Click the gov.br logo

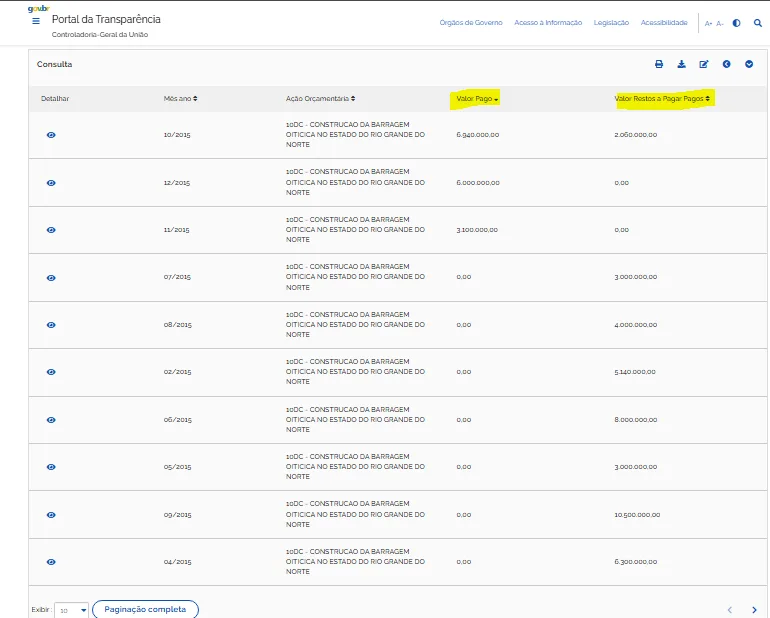[39, 8]
